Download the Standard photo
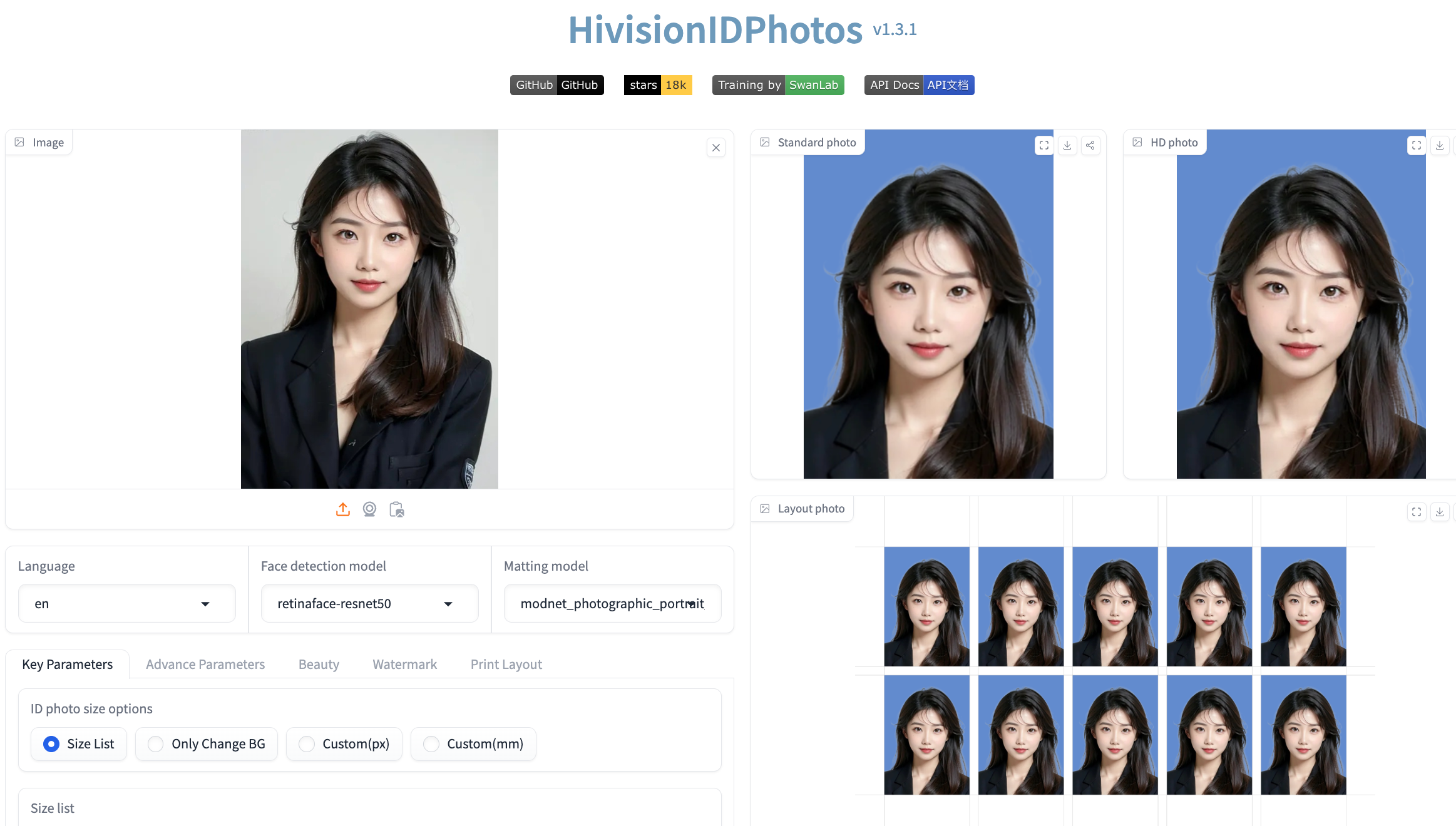Viewport: 1456px width, 826px height. (1067, 145)
